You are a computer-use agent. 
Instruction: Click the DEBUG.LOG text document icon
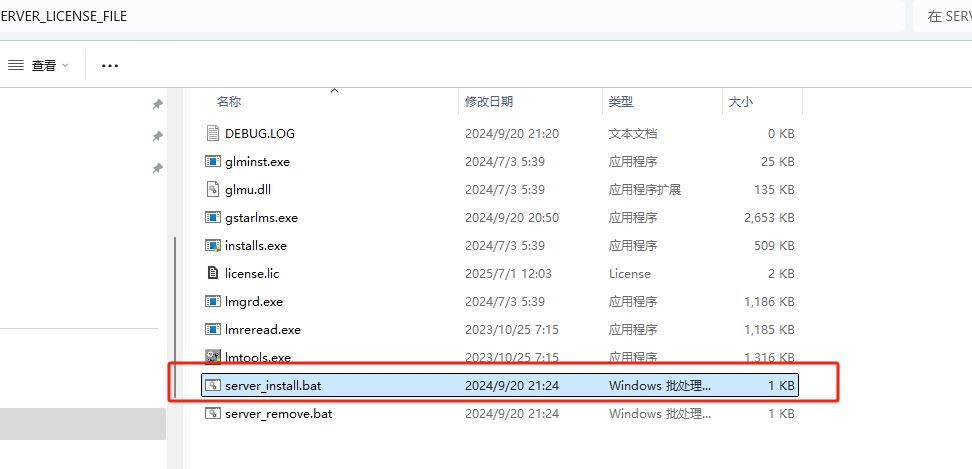(213, 133)
